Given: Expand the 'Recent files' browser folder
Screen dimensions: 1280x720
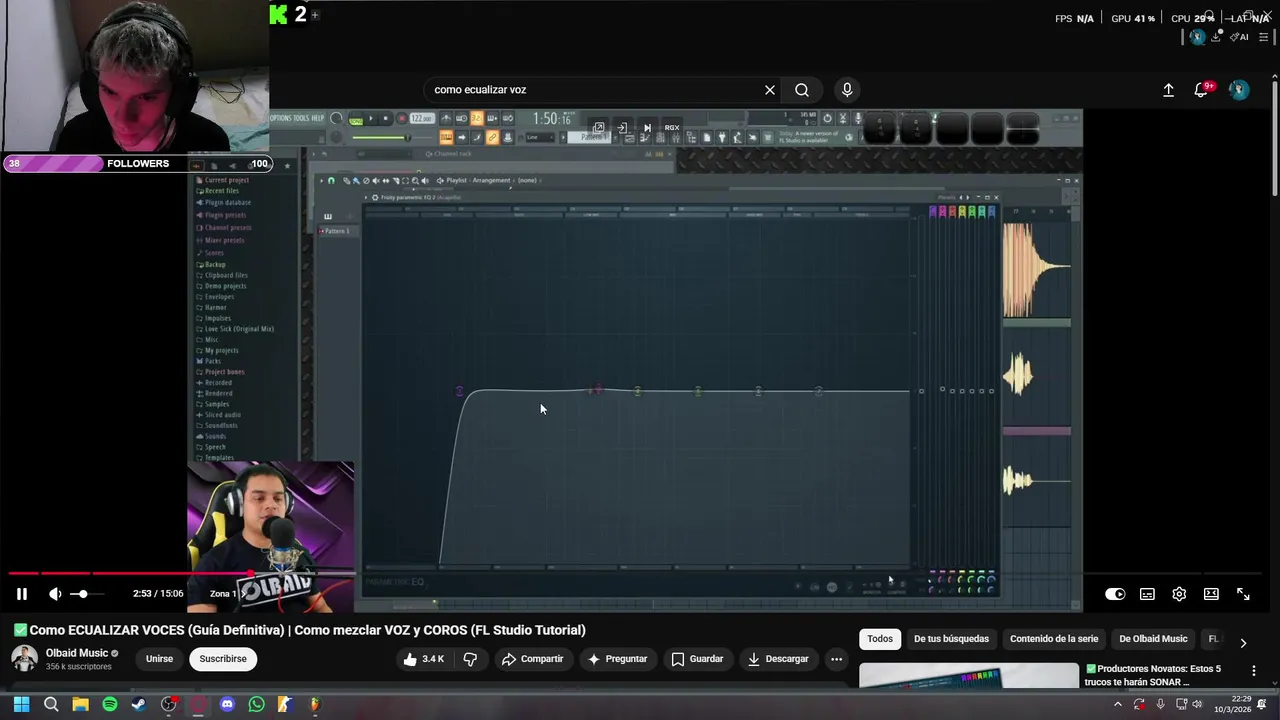Looking at the screenshot, I should point(218,191).
